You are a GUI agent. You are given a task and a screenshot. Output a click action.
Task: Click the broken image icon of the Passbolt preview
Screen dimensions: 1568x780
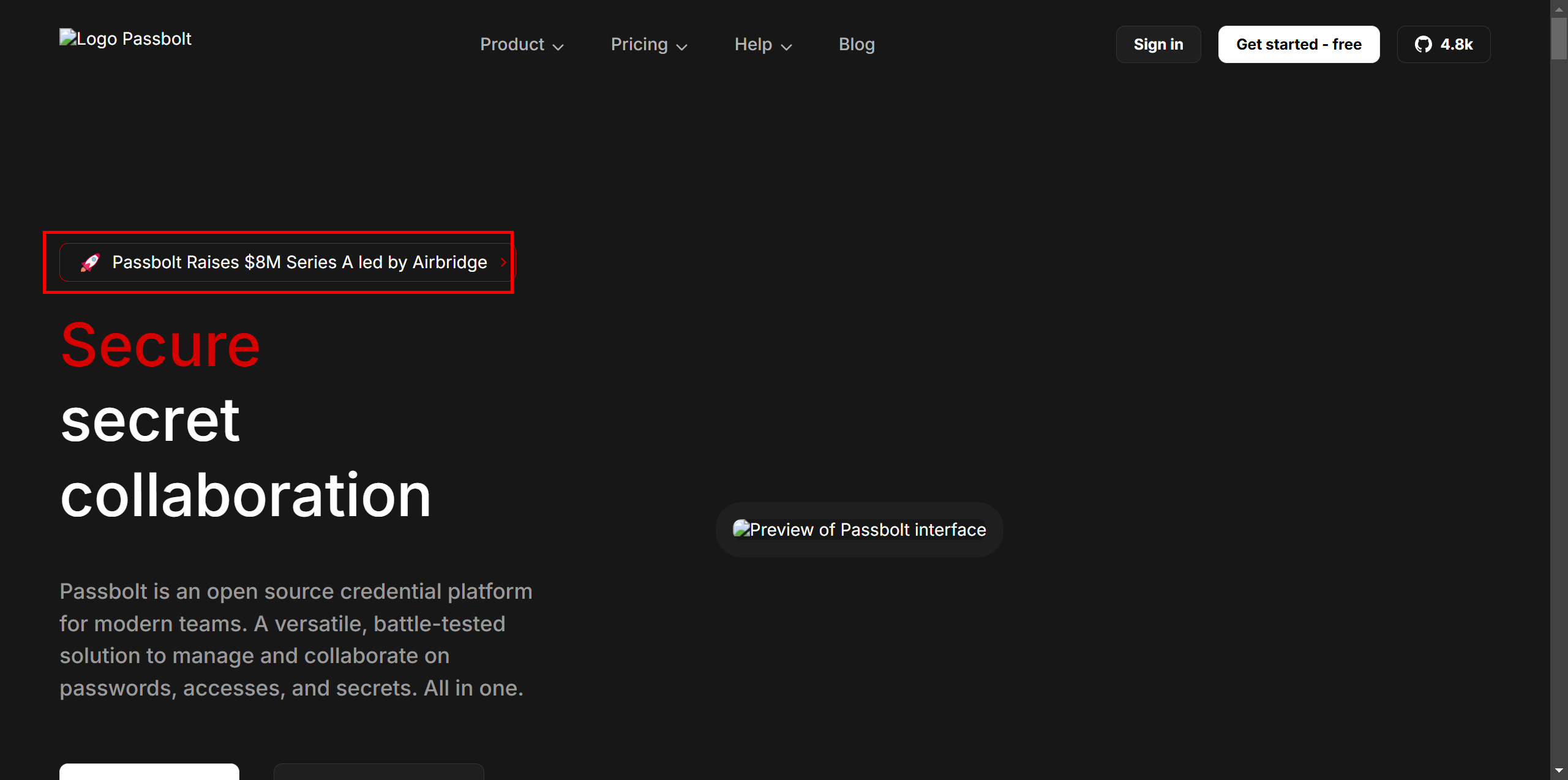point(741,528)
